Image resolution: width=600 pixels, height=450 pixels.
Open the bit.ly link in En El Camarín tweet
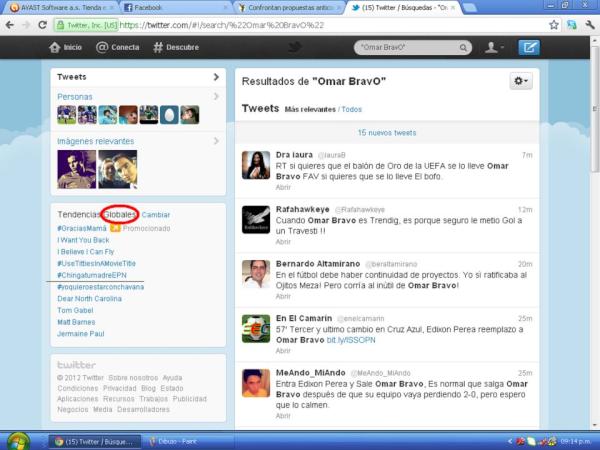click(x=351, y=340)
